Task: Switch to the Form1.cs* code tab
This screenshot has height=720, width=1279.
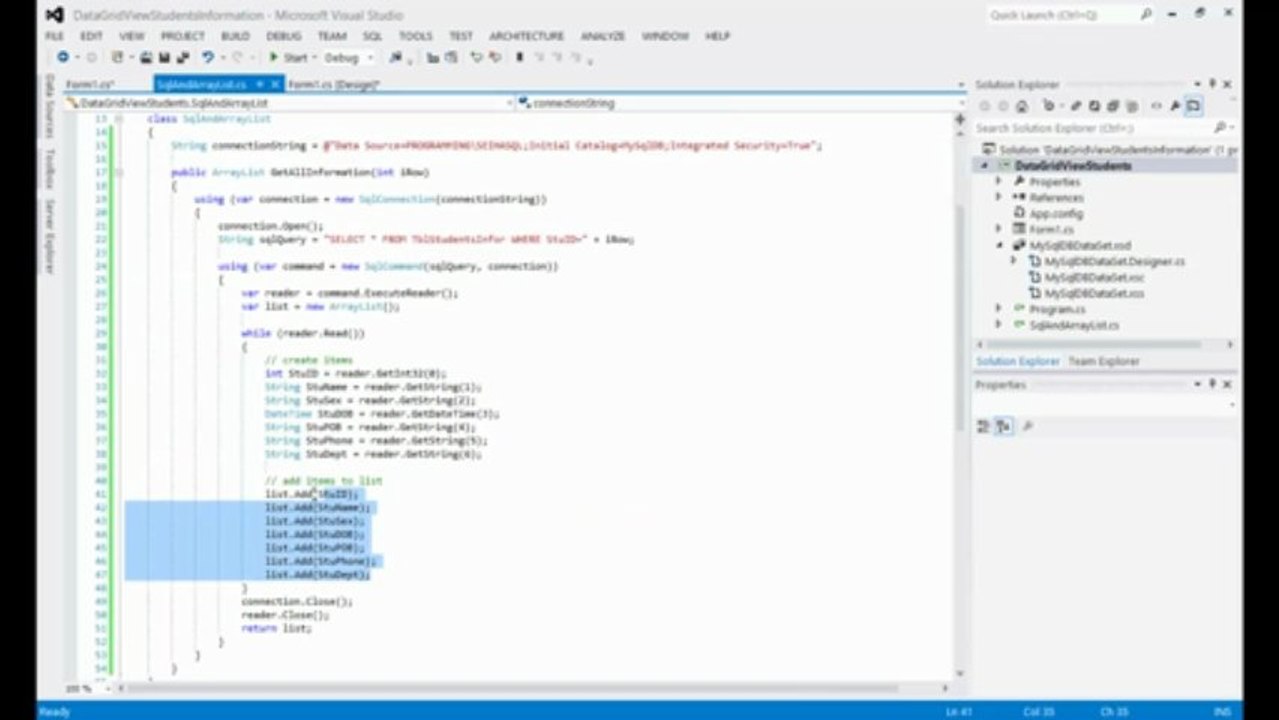Action: click(x=90, y=85)
